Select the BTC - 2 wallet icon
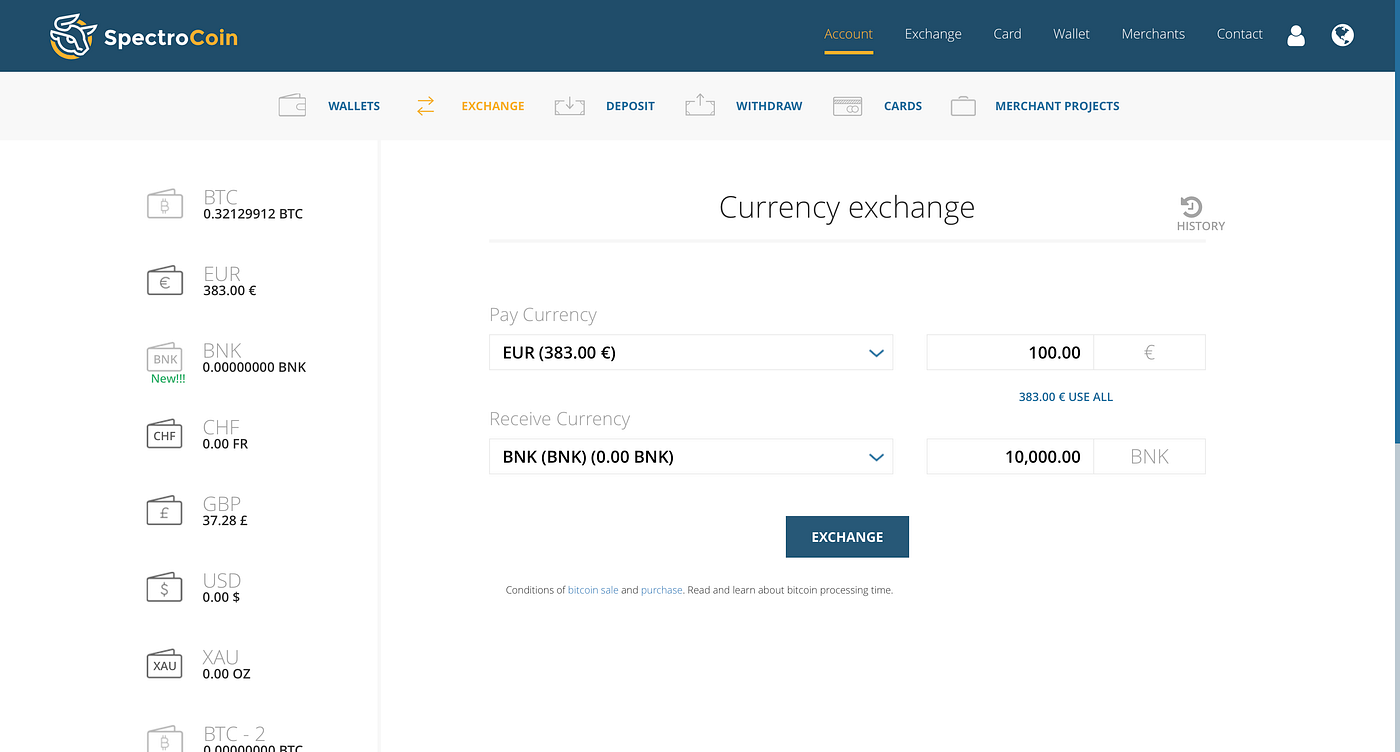Image resolution: width=1400 pixels, height=752 pixels. 165,739
